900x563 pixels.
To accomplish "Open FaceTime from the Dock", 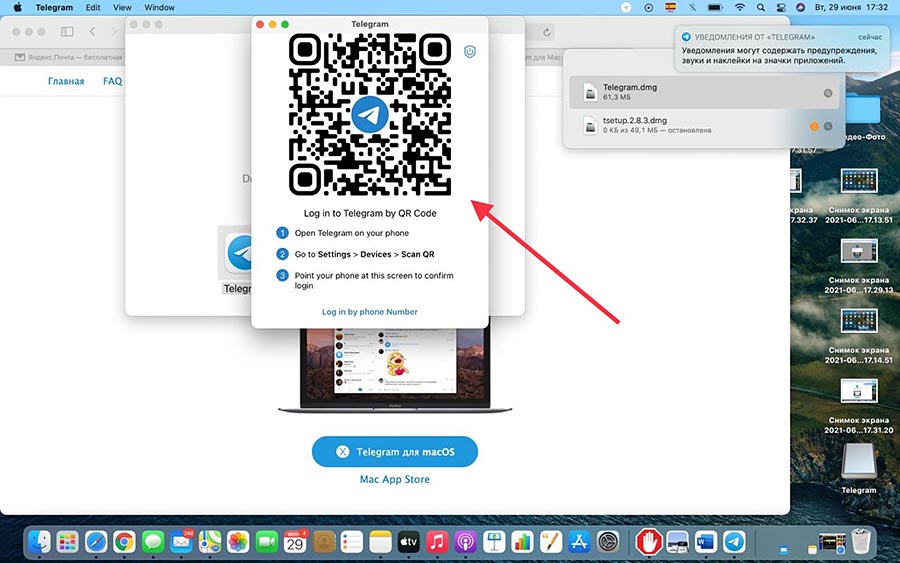I will [266, 541].
